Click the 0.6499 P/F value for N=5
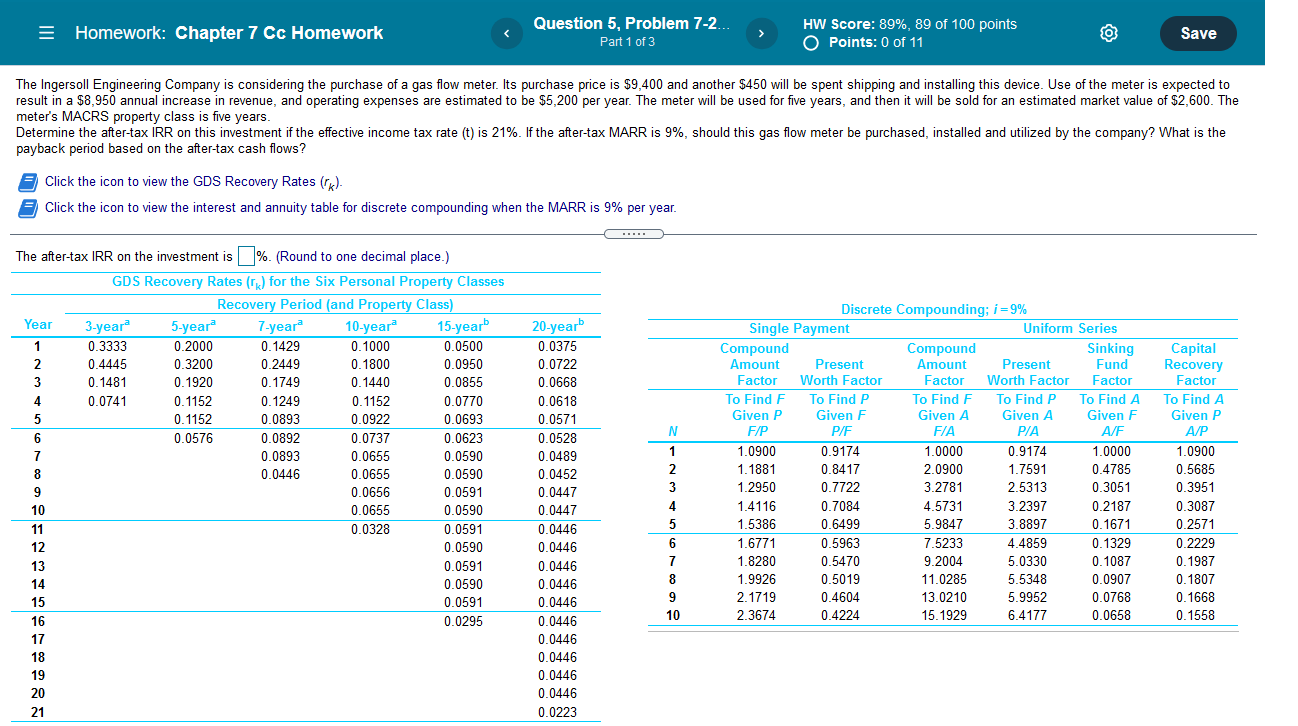 click(840, 524)
